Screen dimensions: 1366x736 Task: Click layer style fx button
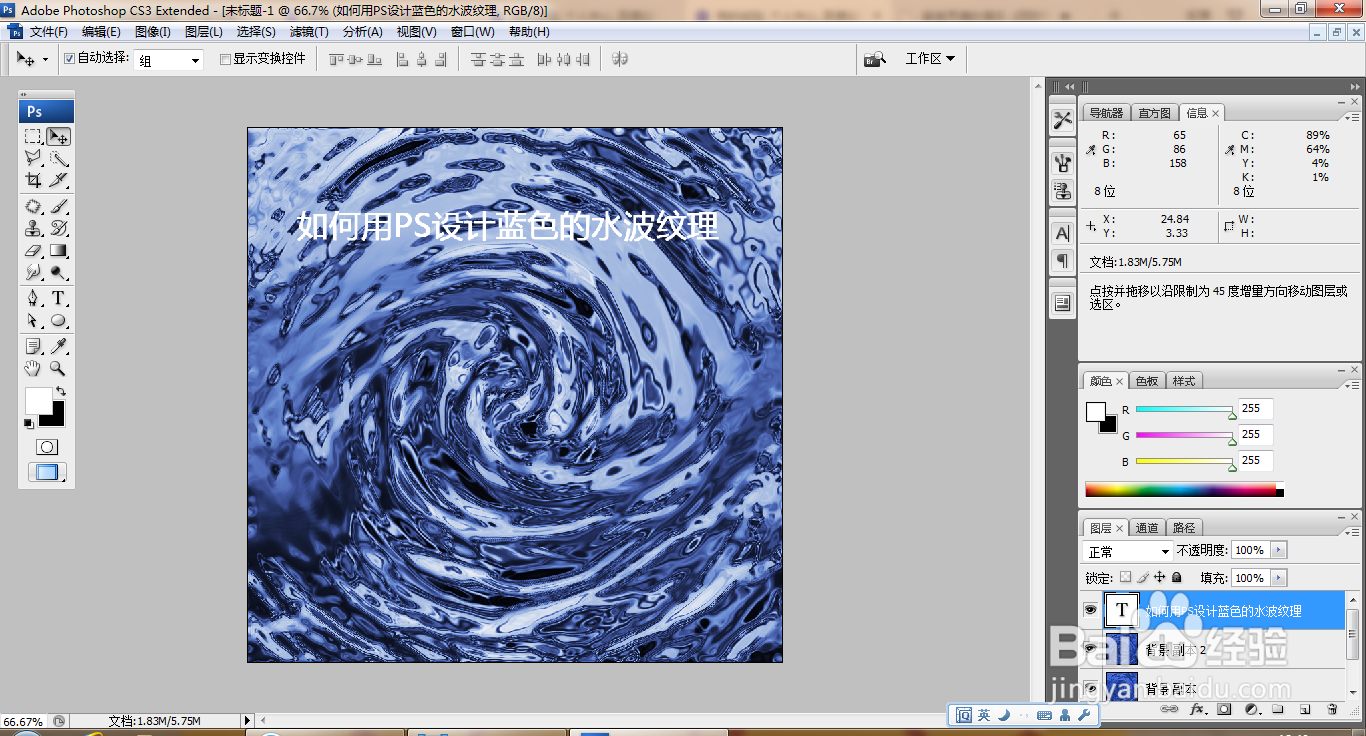click(1197, 709)
